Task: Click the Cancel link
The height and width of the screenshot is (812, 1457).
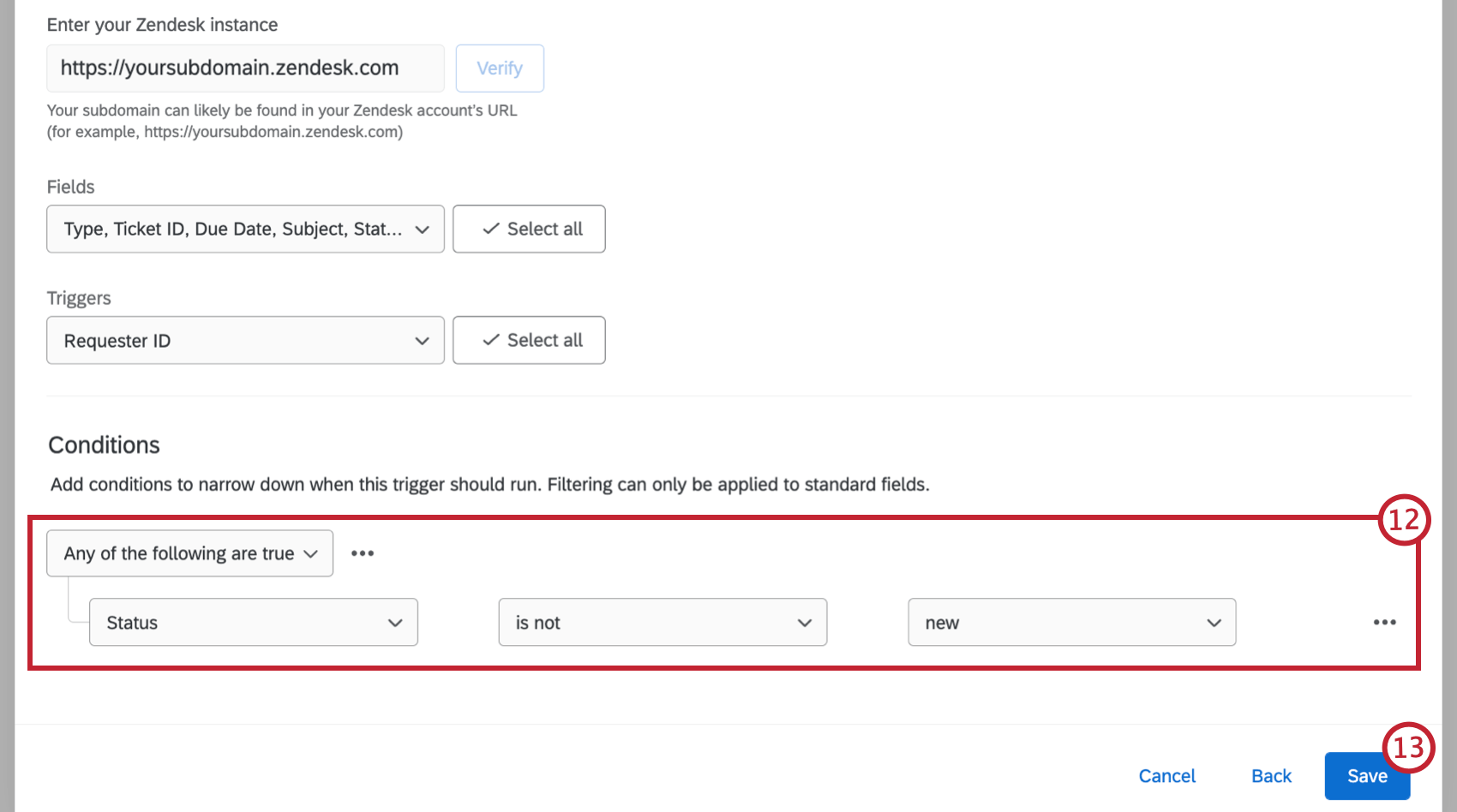Action: pos(1166,776)
